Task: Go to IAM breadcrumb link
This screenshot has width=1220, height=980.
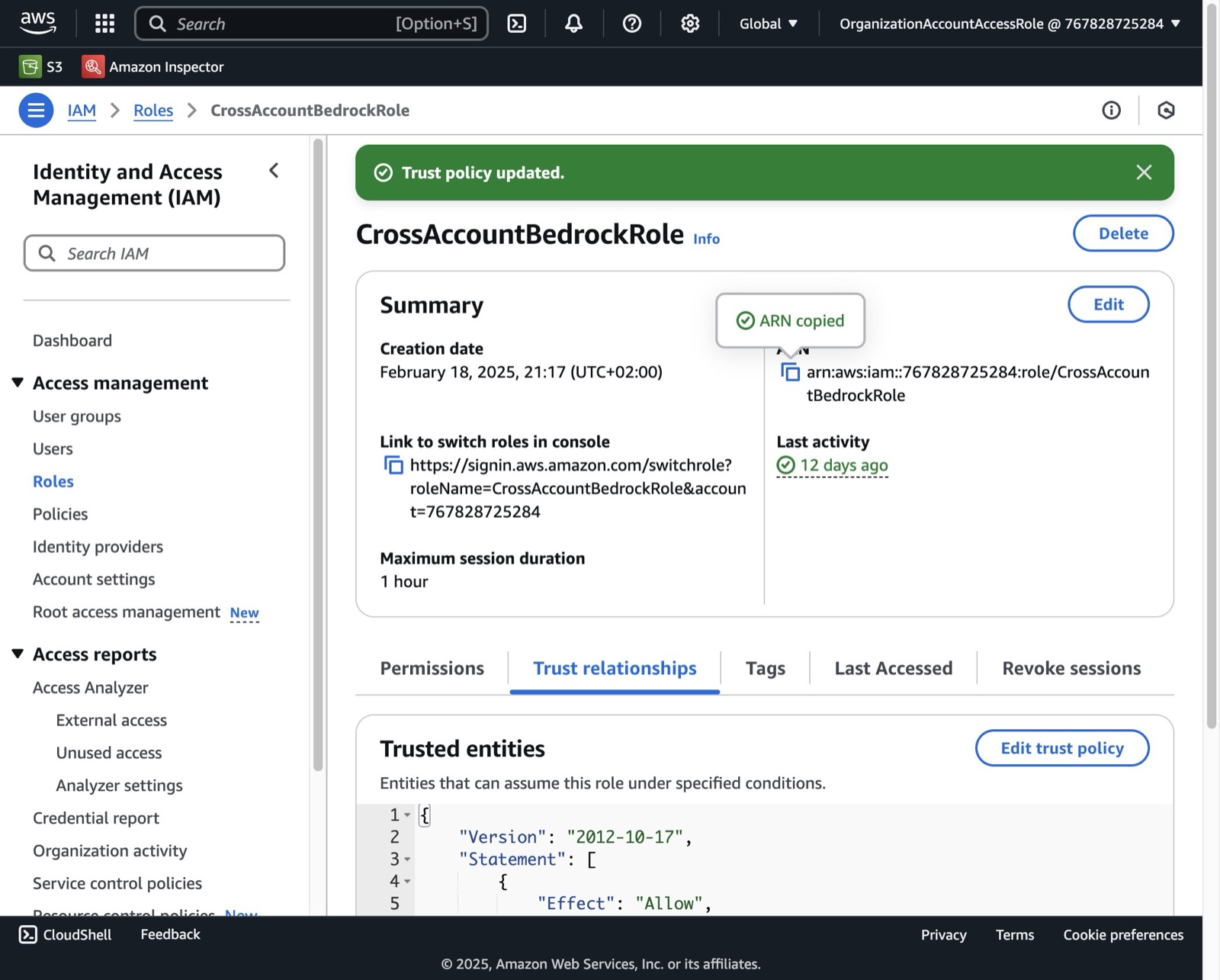Action: point(82,111)
